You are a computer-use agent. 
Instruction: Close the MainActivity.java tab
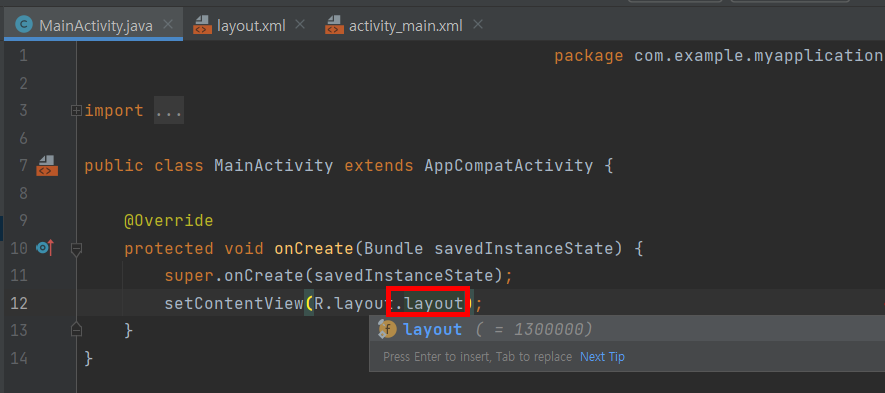tap(168, 25)
